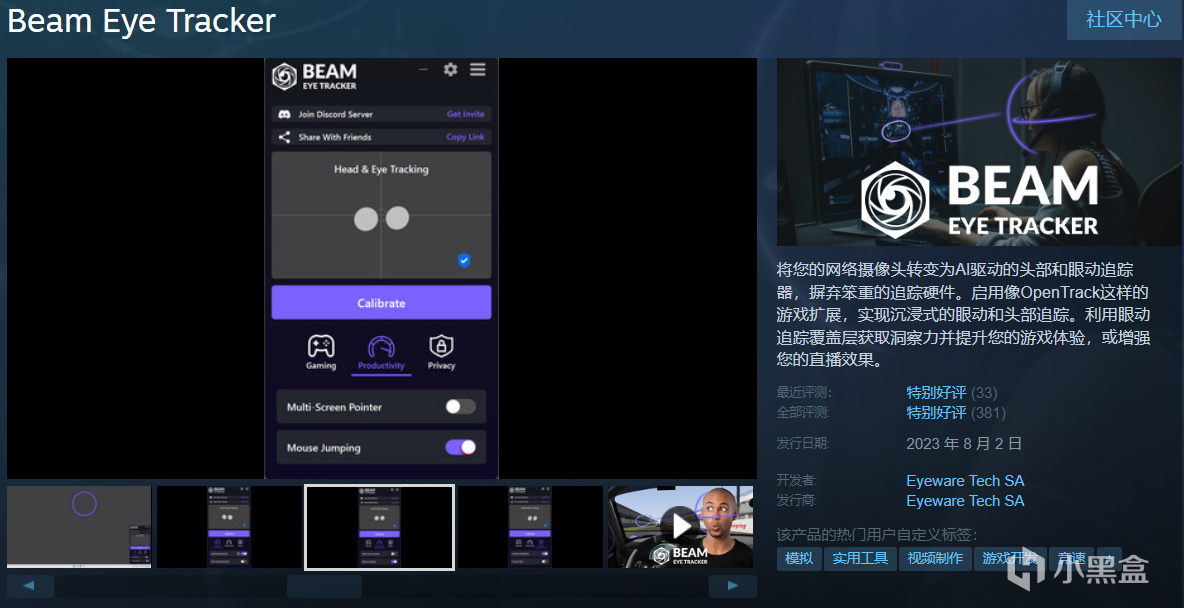Click the Copy Link link
1184x608 pixels.
[465, 137]
